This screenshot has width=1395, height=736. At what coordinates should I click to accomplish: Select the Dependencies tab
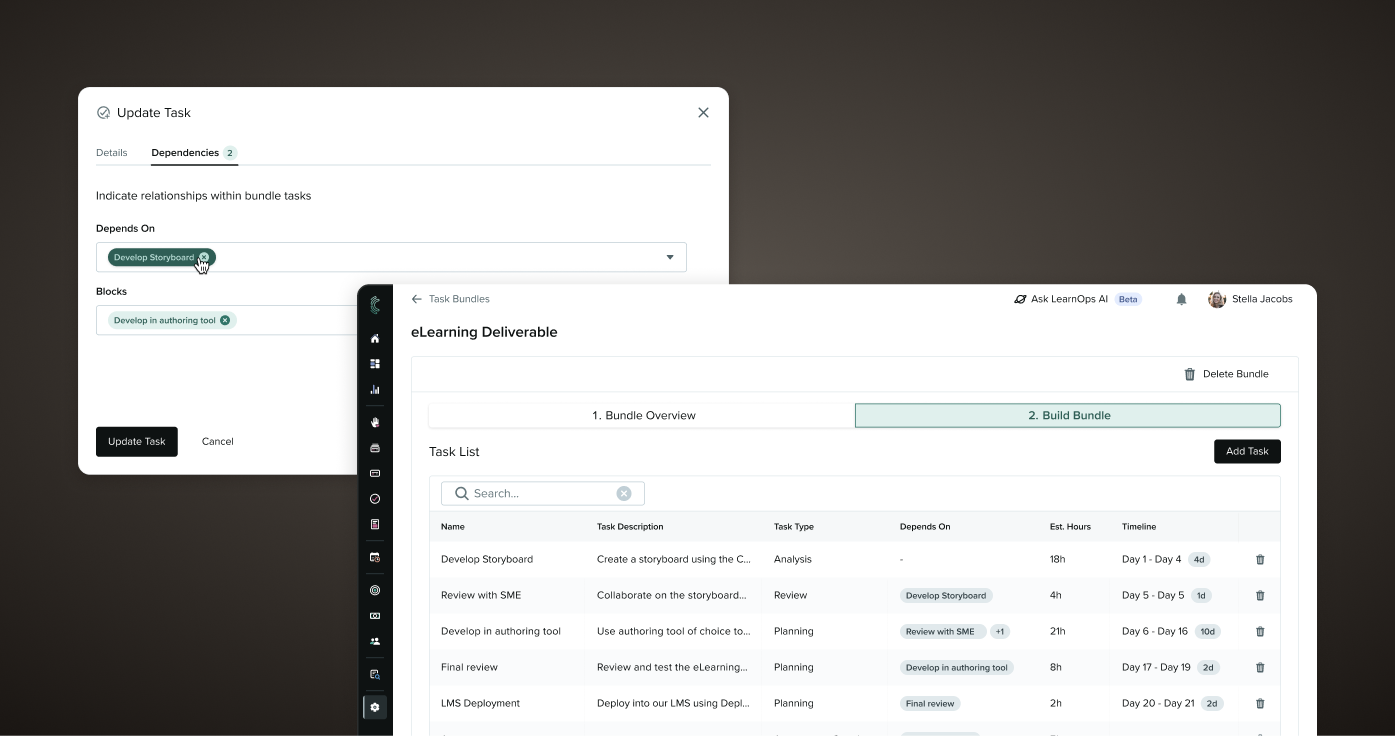[194, 153]
